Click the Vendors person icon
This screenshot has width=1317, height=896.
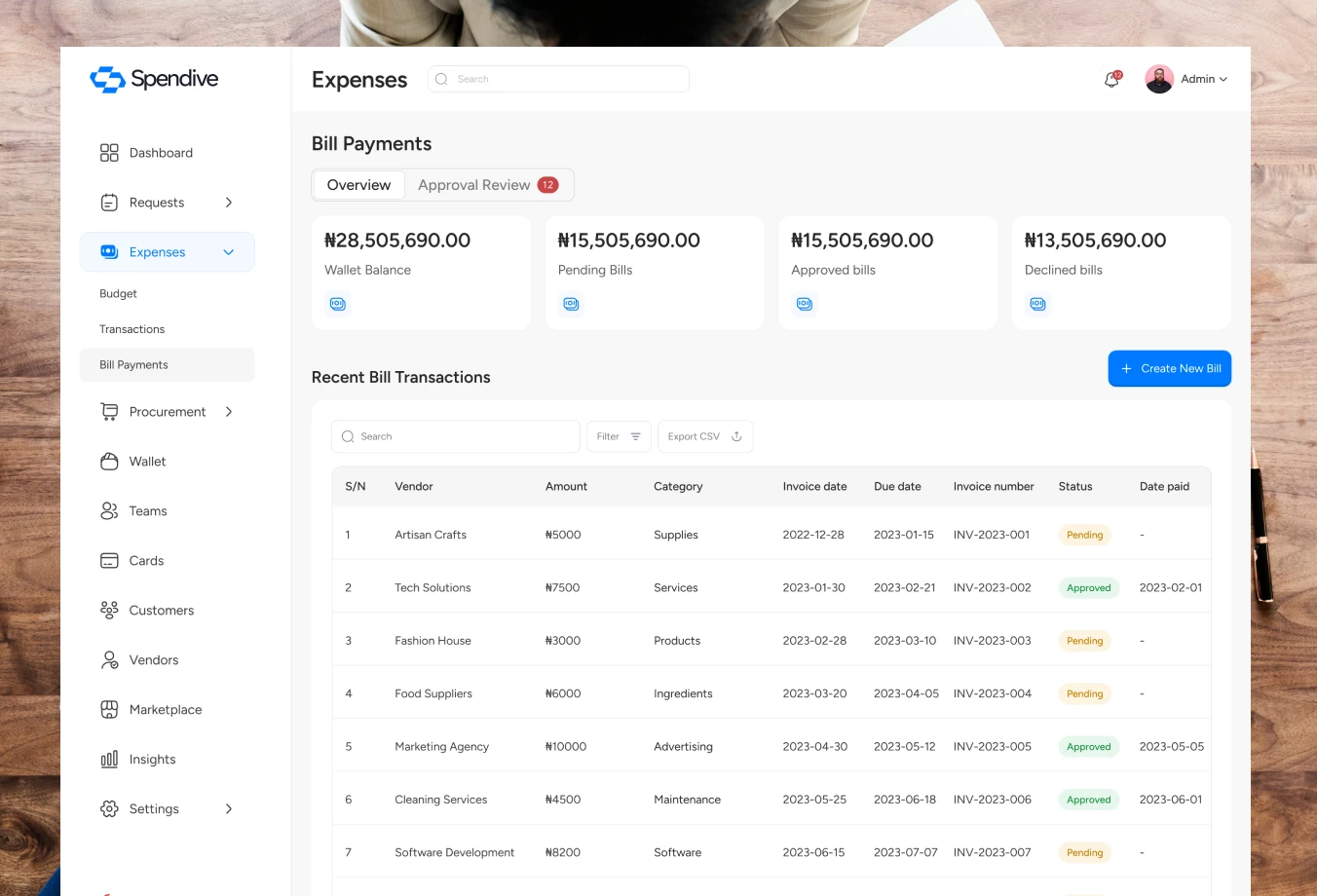pyautogui.click(x=109, y=660)
